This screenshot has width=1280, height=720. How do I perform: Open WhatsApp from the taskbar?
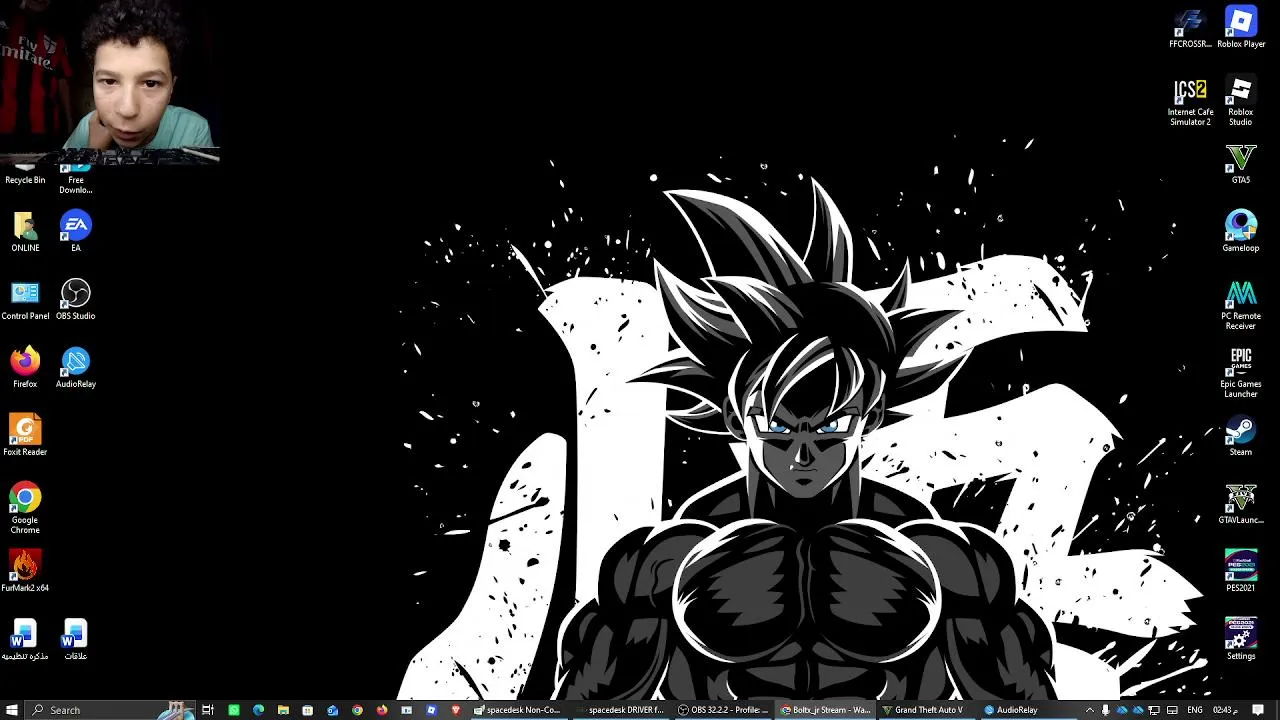tap(233, 710)
